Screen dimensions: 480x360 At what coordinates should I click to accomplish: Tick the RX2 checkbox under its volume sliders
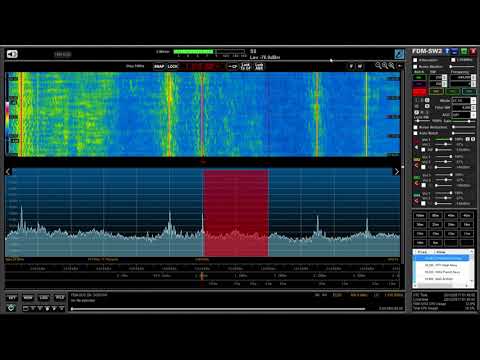pyautogui.click(x=423, y=167)
